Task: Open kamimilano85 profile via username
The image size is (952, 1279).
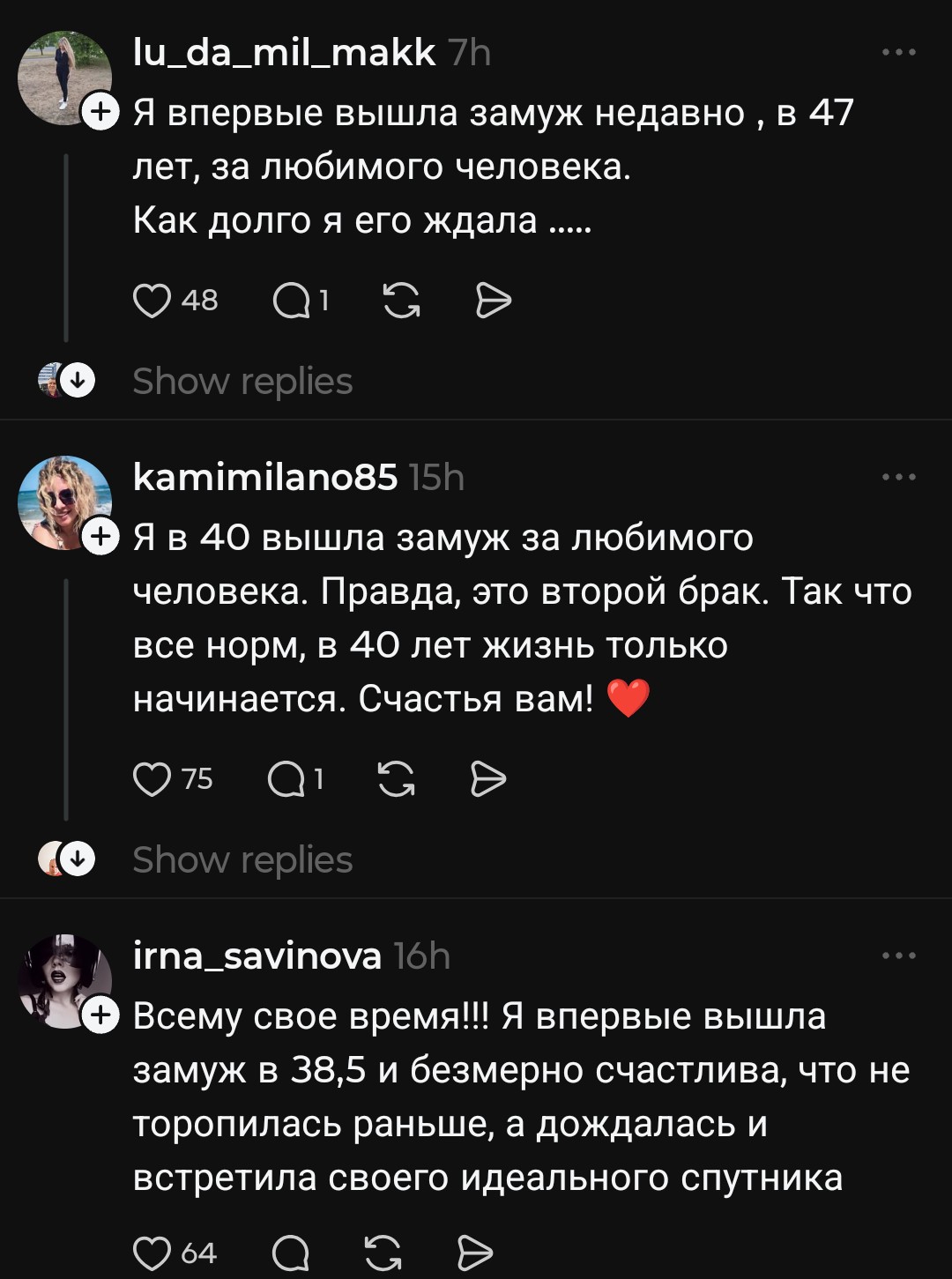Action: pyautogui.click(x=265, y=477)
